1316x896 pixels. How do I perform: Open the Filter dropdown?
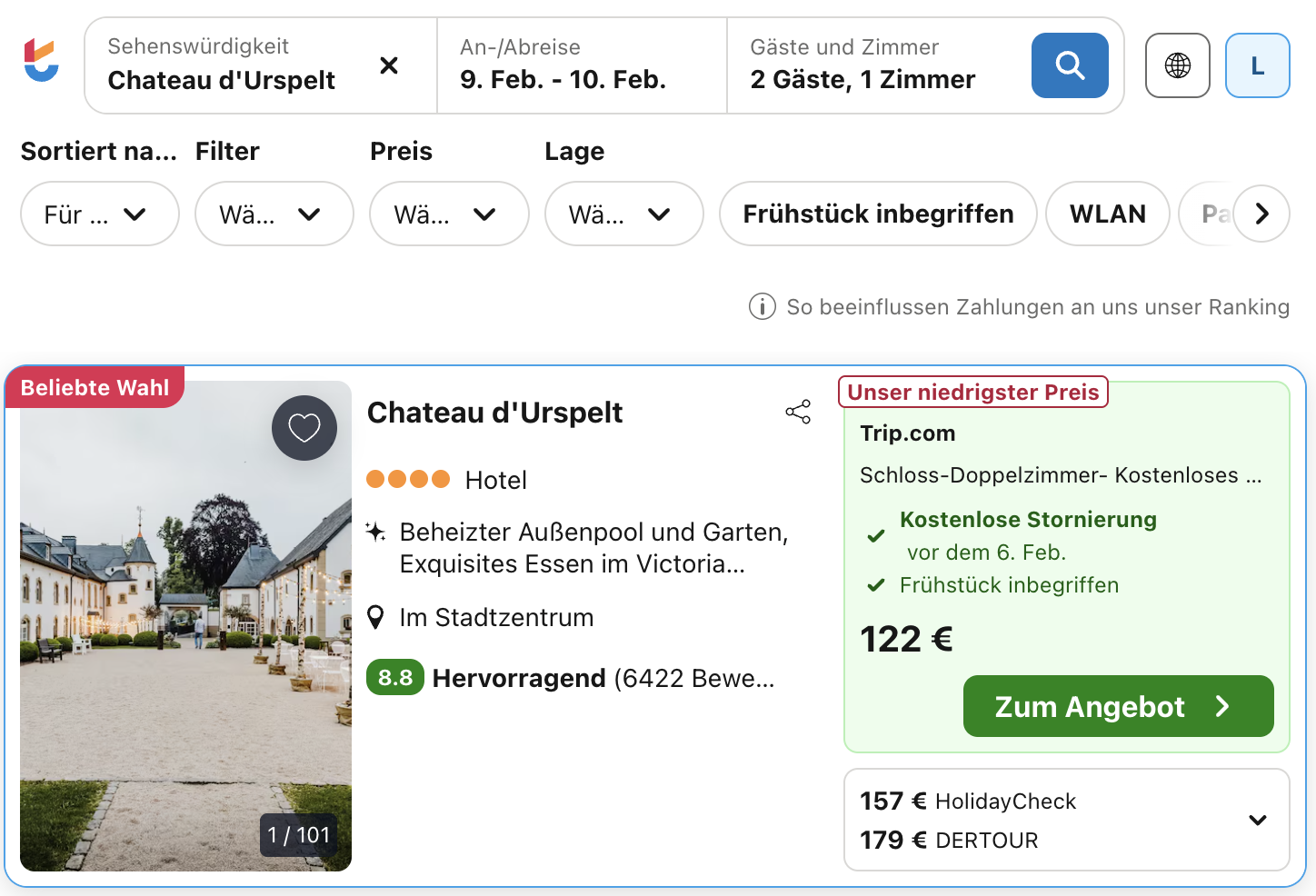tap(274, 214)
